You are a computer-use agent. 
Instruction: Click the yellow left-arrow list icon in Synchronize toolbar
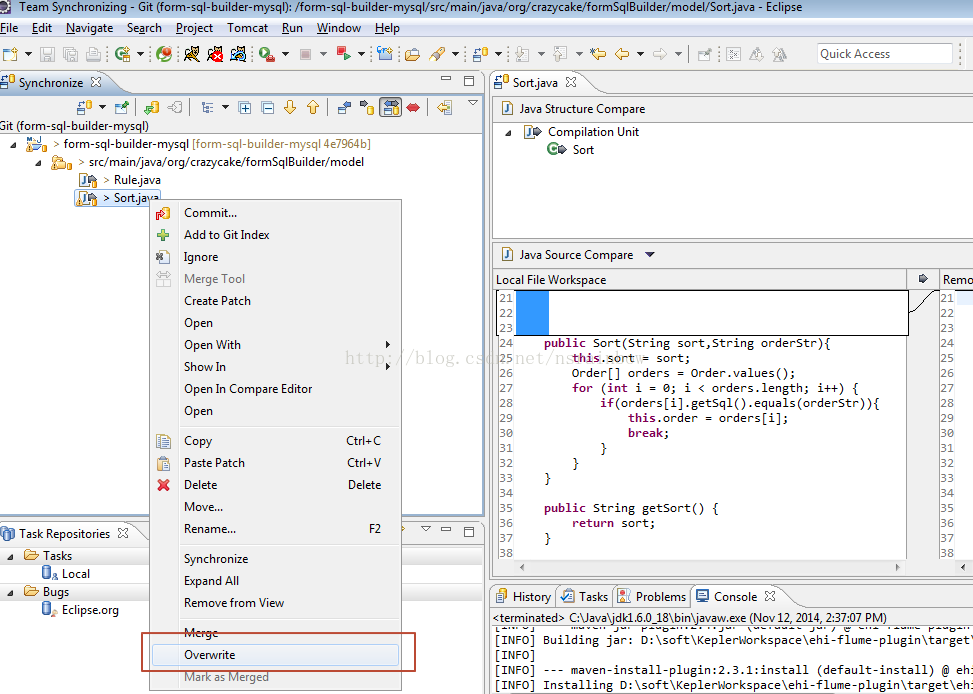(x=444, y=107)
